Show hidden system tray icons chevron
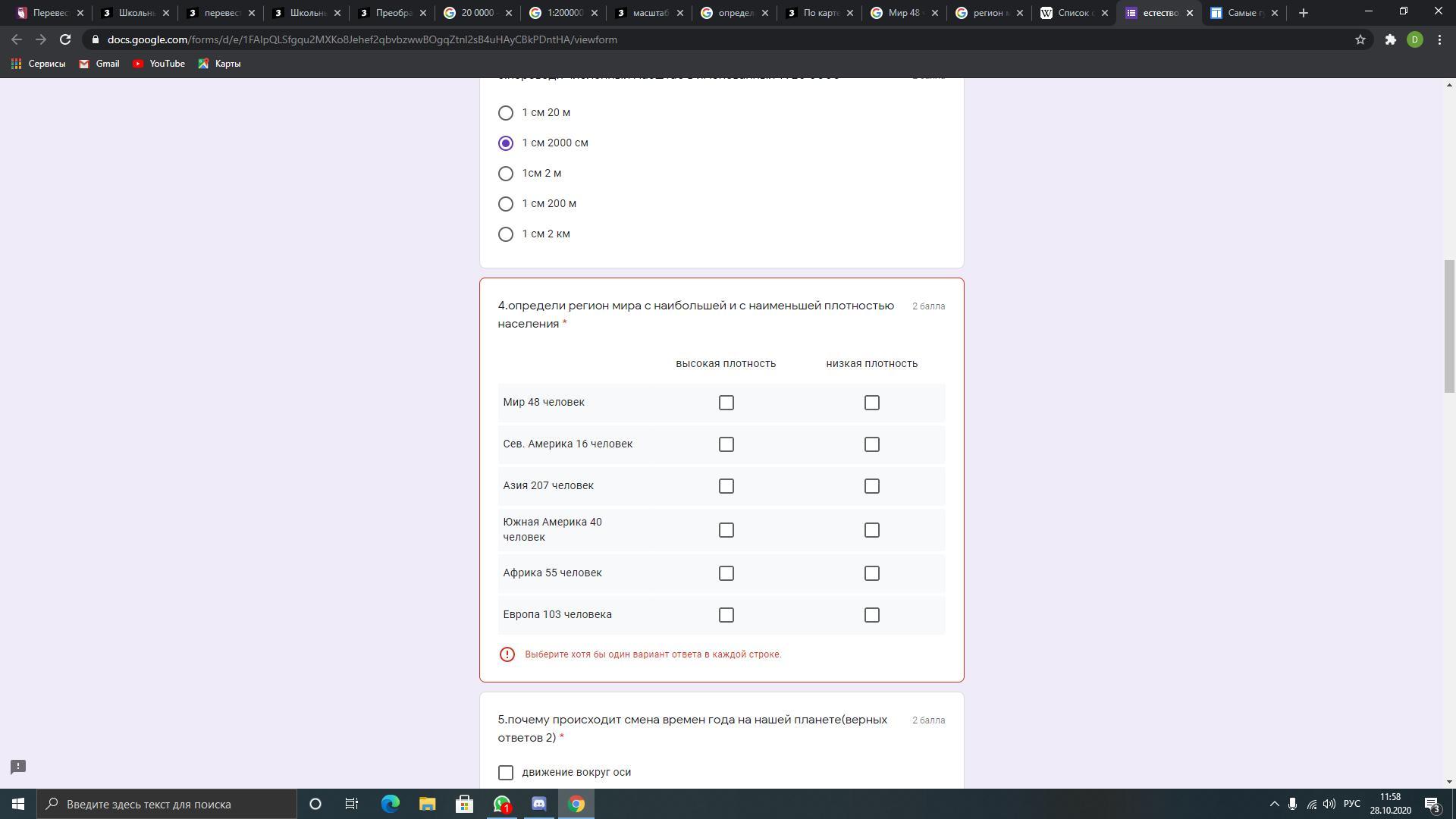Screen dimensions: 1456x819 tap(1274, 804)
